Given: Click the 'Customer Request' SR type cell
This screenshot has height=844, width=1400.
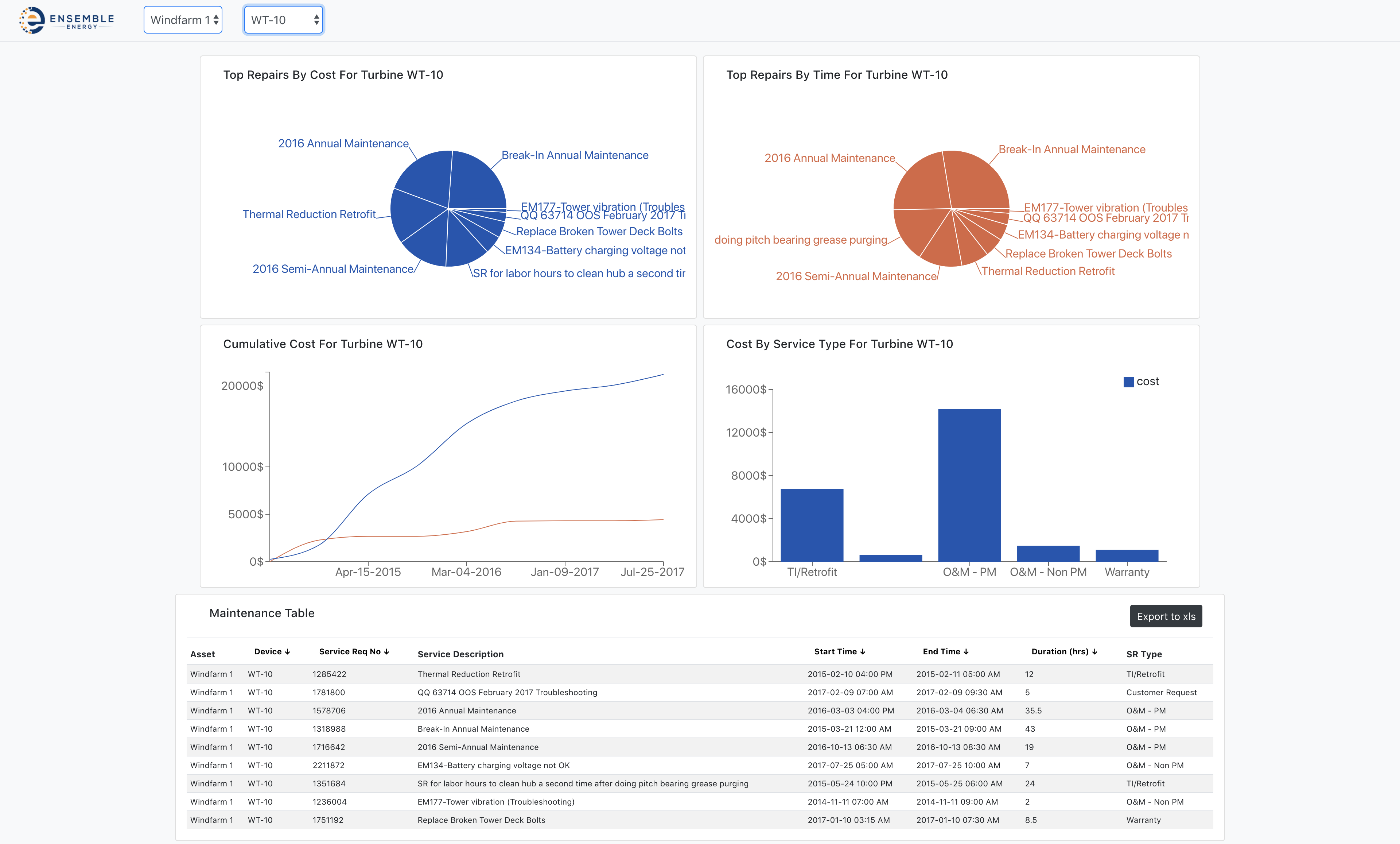Looking at the screenshot, I should (1161, 692).
